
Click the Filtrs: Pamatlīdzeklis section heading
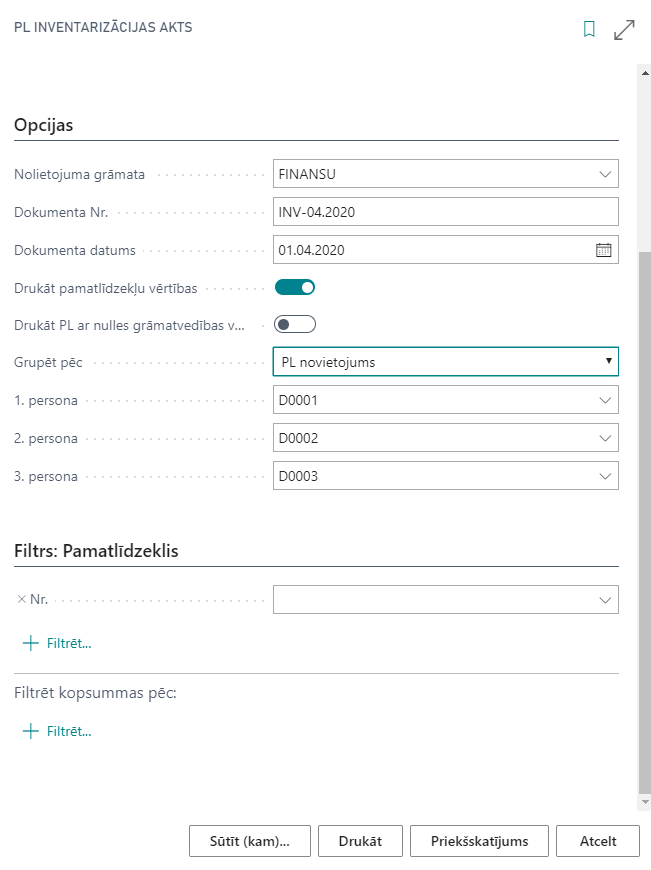pyautogui.click(x=96, y=551)
